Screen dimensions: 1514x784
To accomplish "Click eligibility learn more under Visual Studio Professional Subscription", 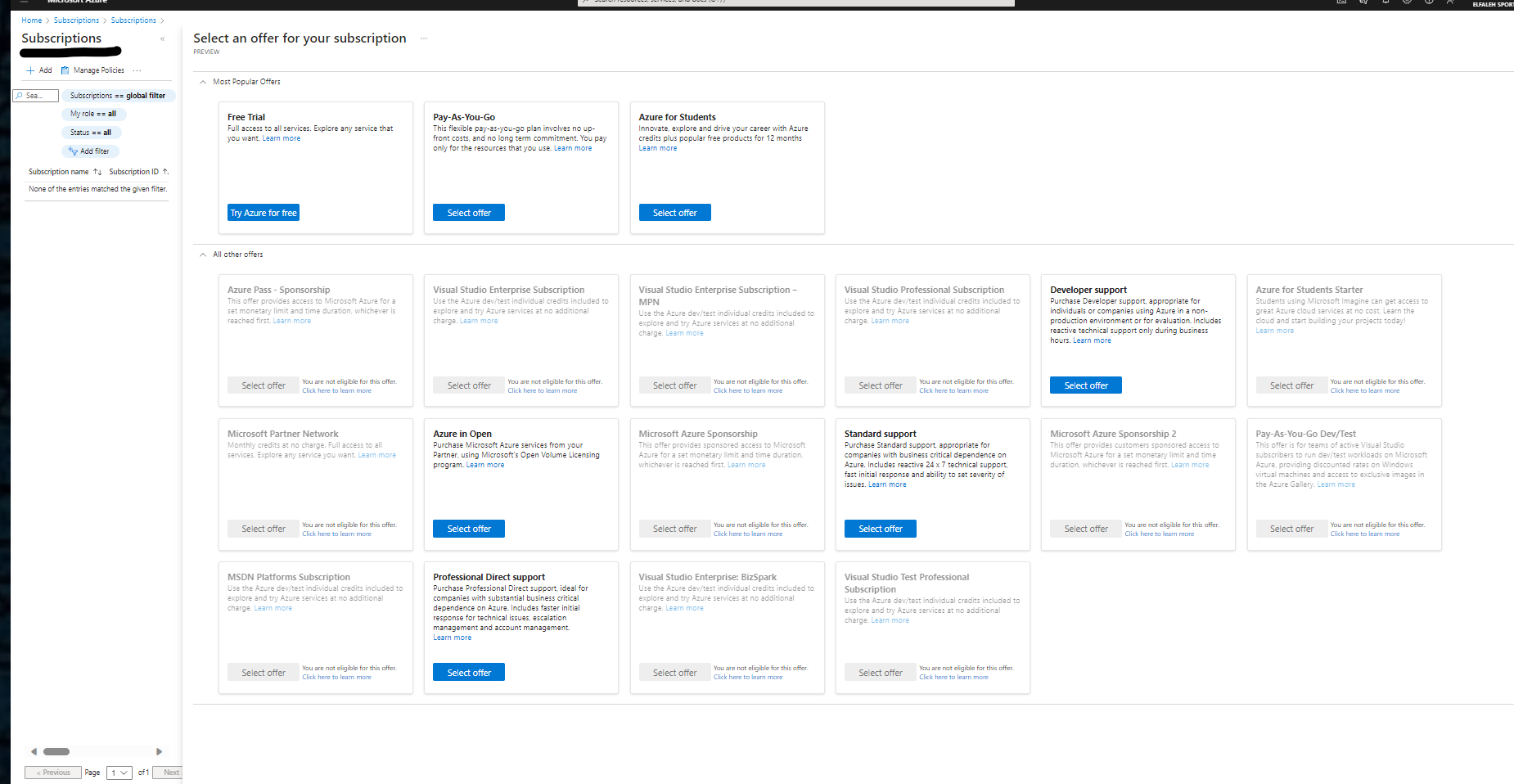I will pyautogui.click(x=953, y=390).
